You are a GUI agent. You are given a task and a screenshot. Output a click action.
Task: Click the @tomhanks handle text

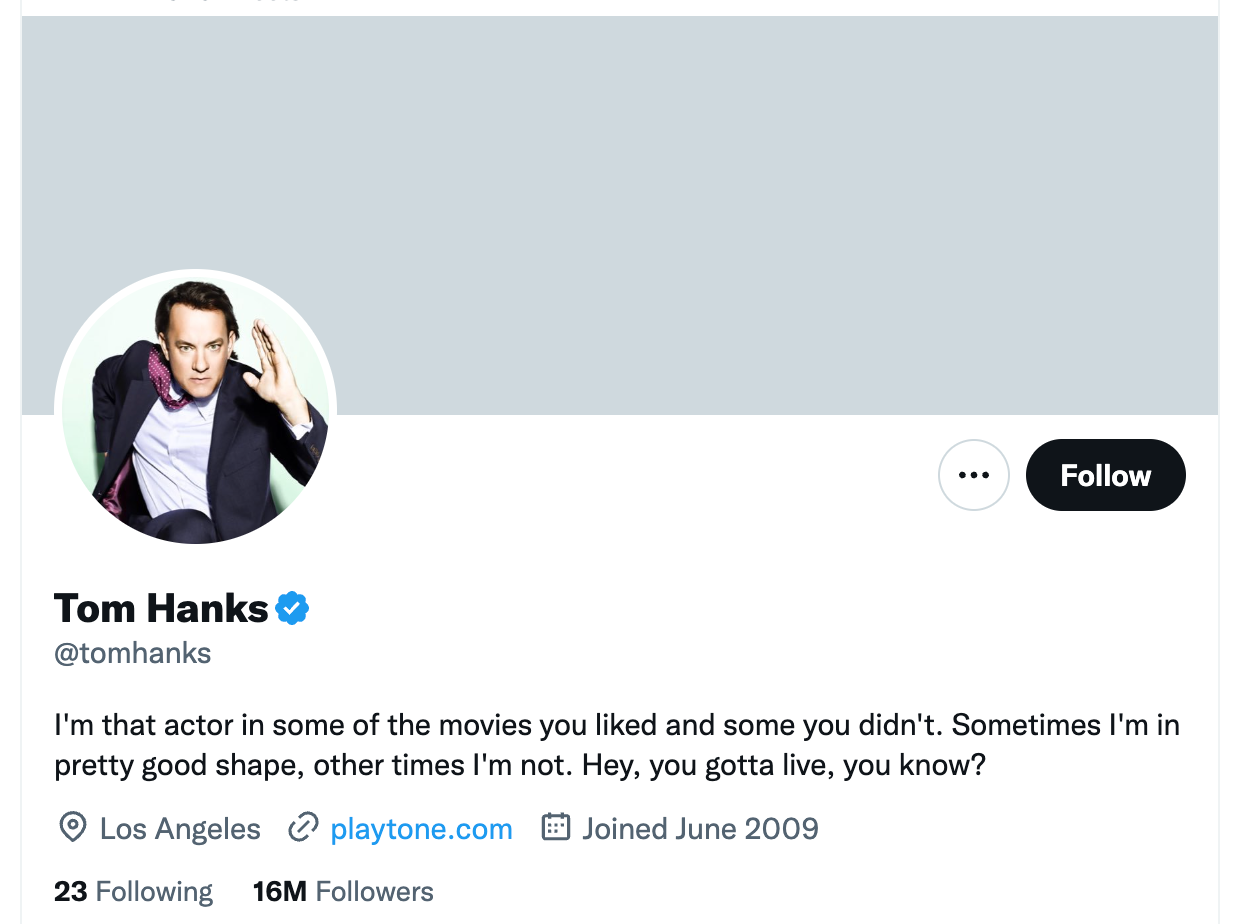click(132, 654)
